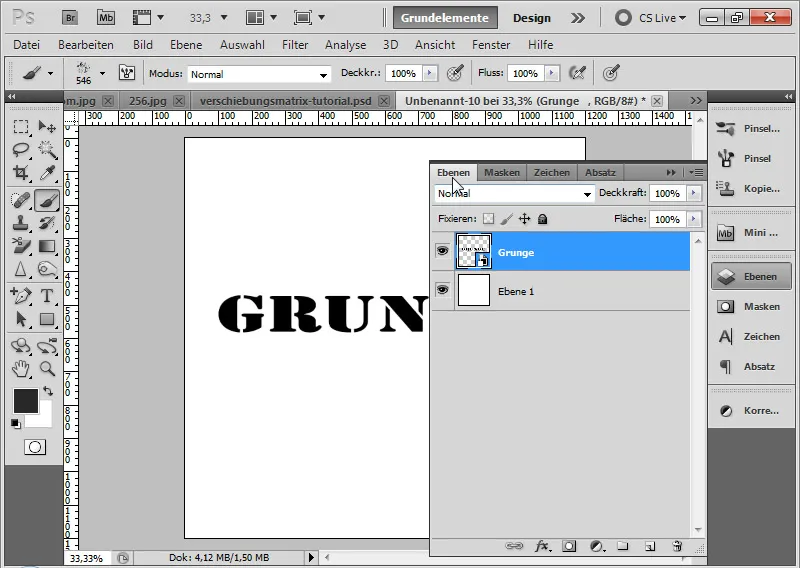Open layer blend mode dropdown Normal

click(x=514, y=193)
